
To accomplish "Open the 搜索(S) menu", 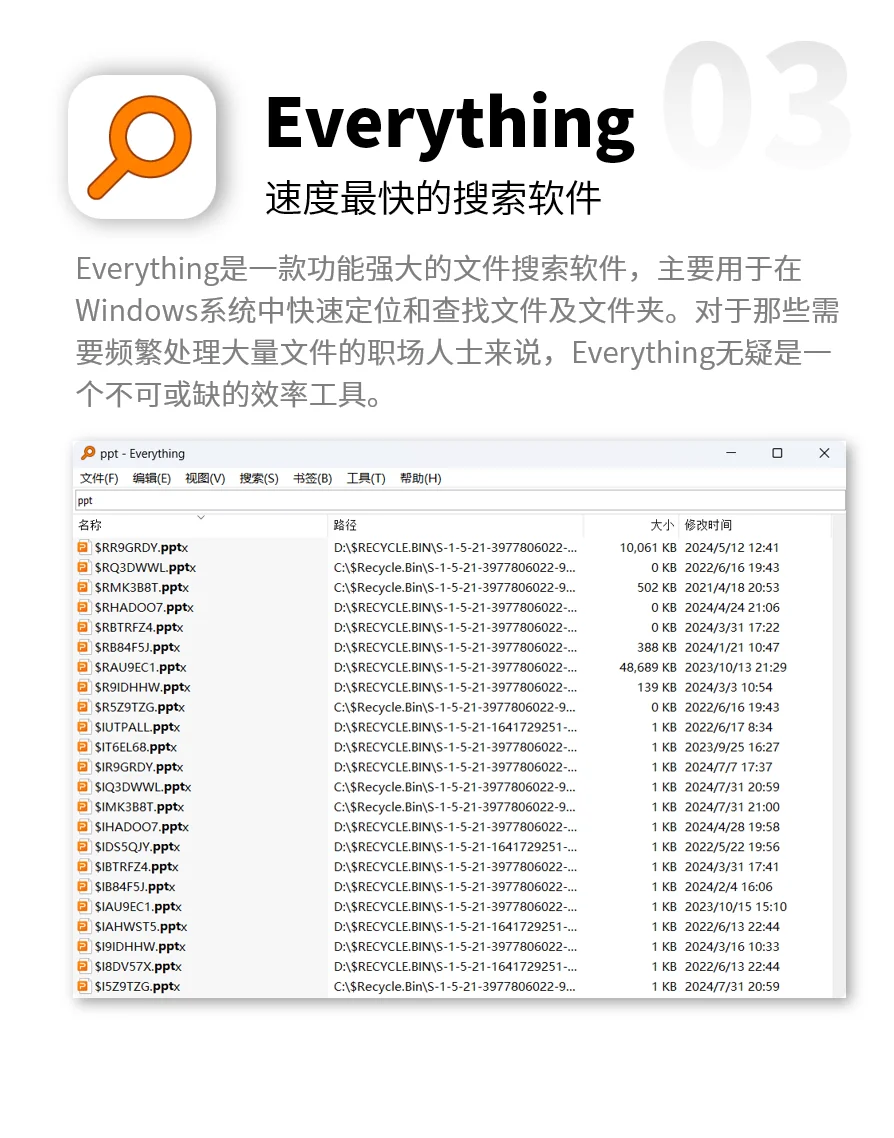I will [x=258, y=478].
